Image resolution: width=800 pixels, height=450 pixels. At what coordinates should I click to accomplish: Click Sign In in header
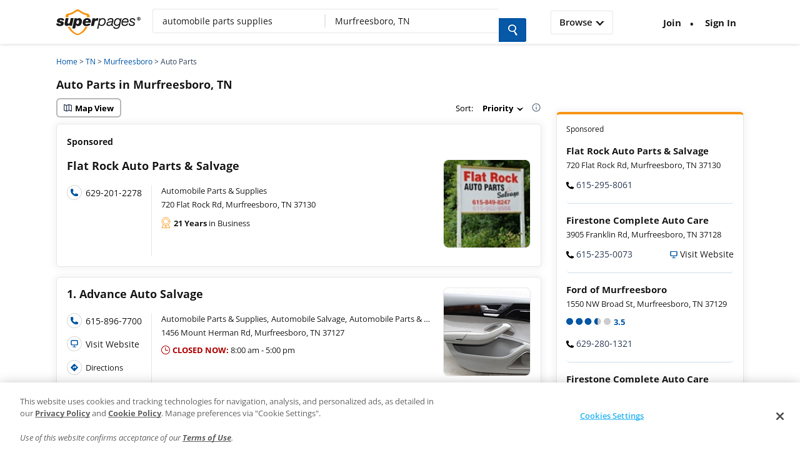(x=720, y=23)
